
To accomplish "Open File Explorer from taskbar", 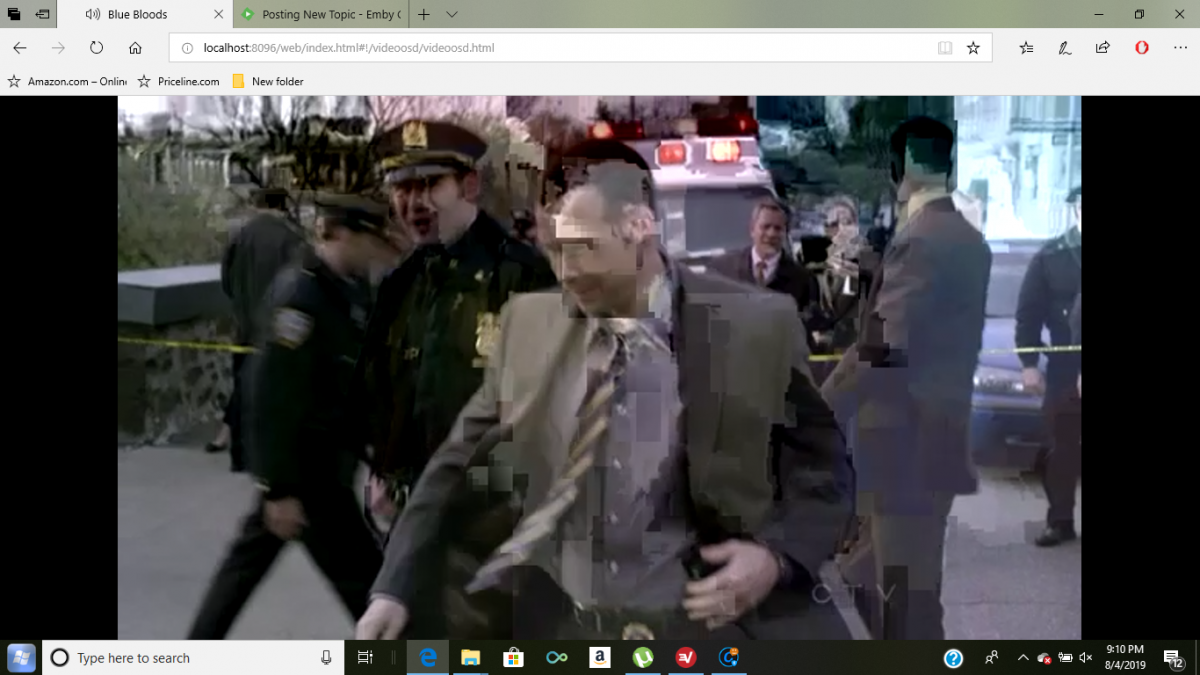I will click(x=470, y=657).
